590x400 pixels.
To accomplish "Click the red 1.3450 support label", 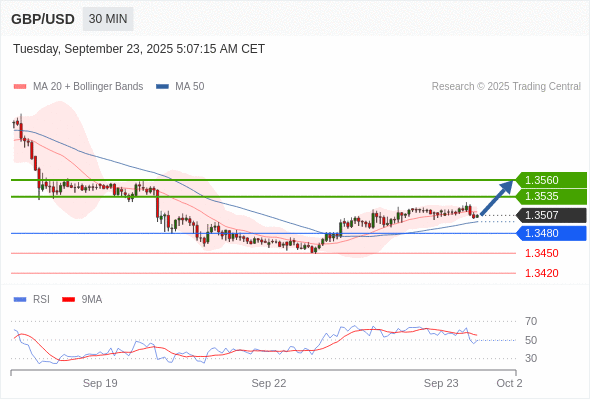I will click(541, 253).
